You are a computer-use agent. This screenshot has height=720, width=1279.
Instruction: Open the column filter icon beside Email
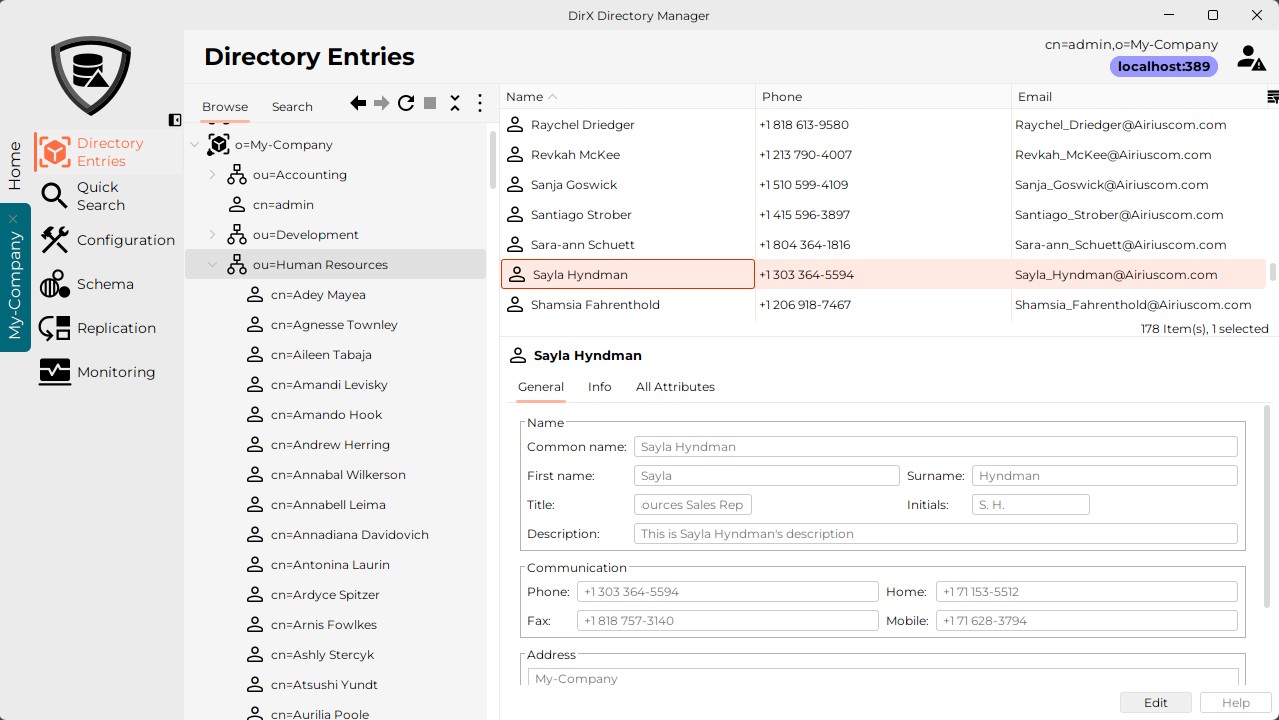pos(1271,96)
